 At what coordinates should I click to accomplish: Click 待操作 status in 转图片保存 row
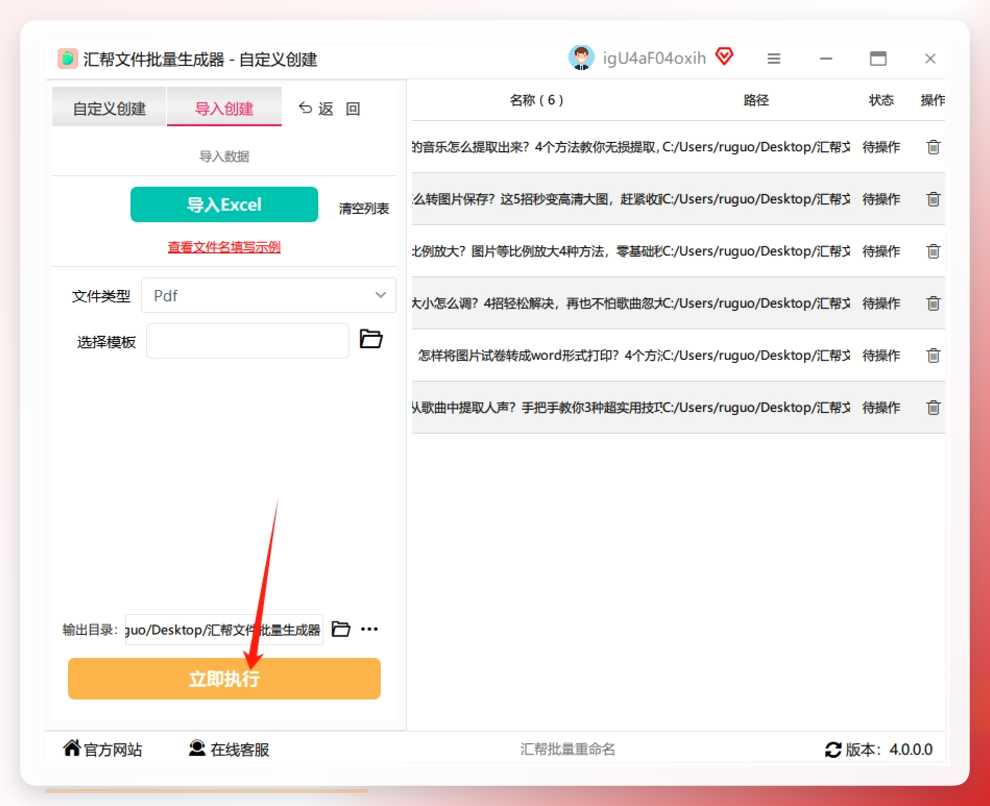(881, 199)
